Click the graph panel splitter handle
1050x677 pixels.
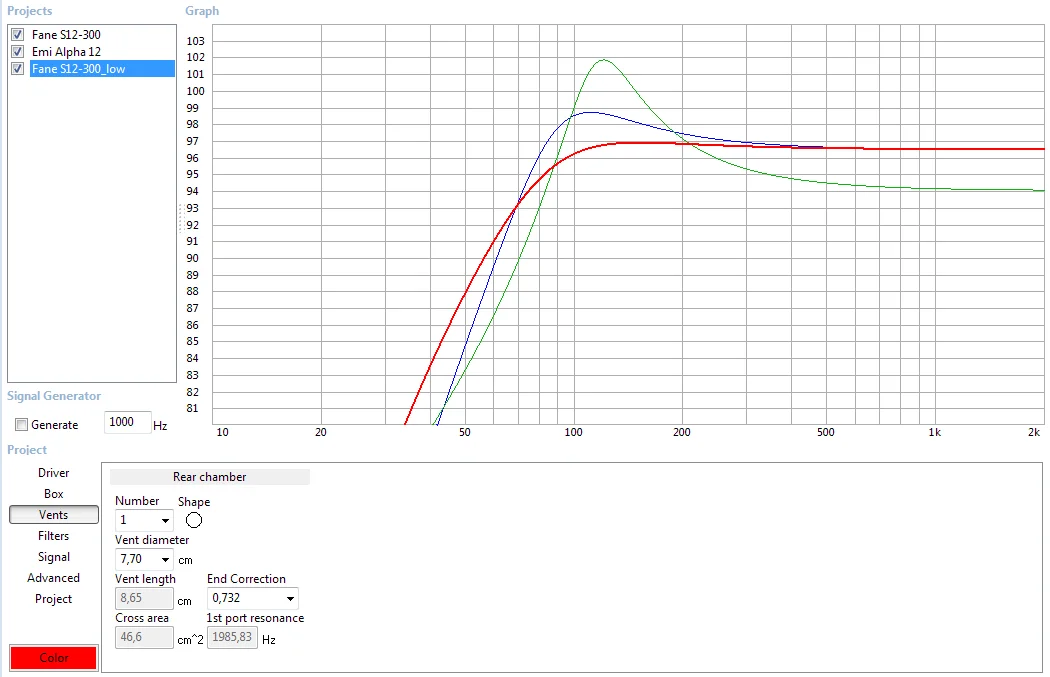tap(181, 218)
